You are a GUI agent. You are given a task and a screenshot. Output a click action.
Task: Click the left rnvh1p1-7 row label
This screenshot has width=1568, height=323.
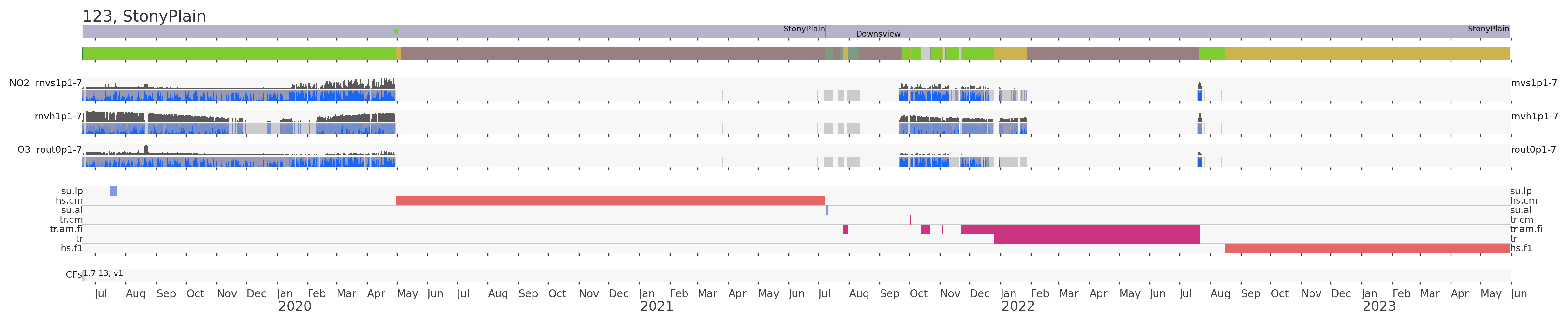point(58,116)
